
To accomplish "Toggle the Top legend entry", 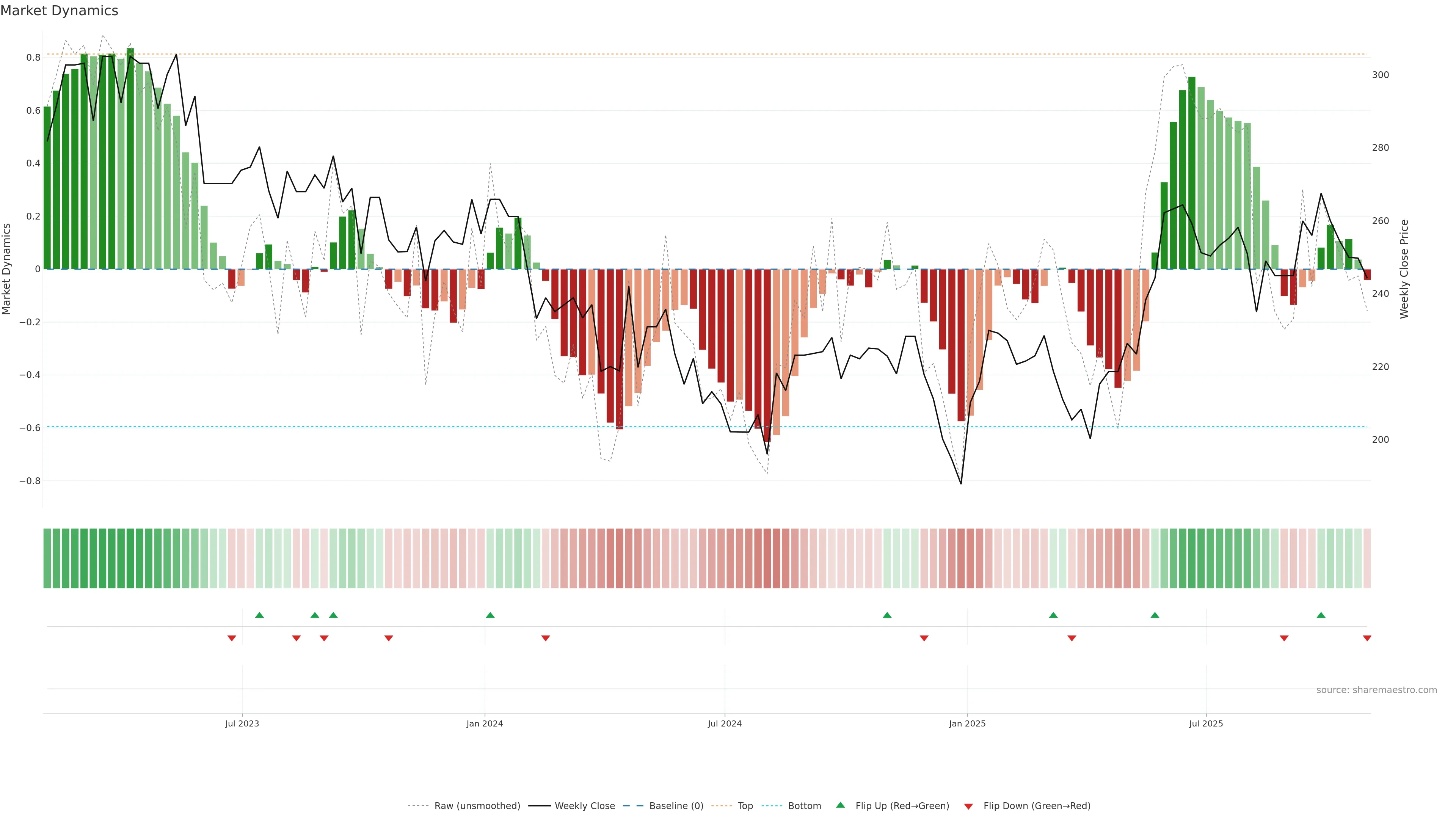I will click(745, 806).
